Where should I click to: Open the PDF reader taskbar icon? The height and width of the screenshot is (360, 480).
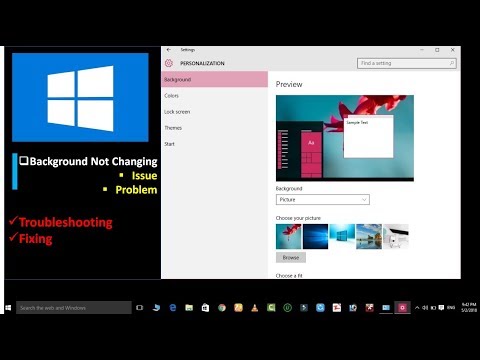tap(337, 308)
